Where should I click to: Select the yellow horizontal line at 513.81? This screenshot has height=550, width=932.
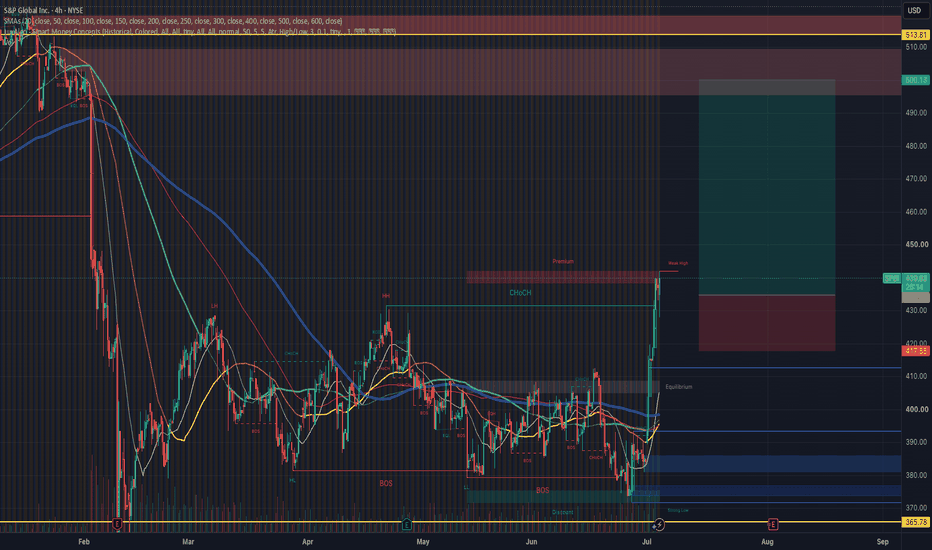point(451,35)
